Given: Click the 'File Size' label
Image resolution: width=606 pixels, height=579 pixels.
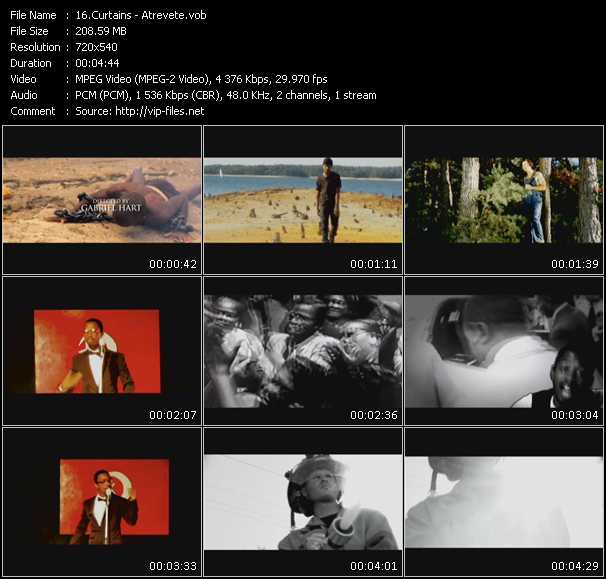Looking at the screenshot, I should coord(29,31).
